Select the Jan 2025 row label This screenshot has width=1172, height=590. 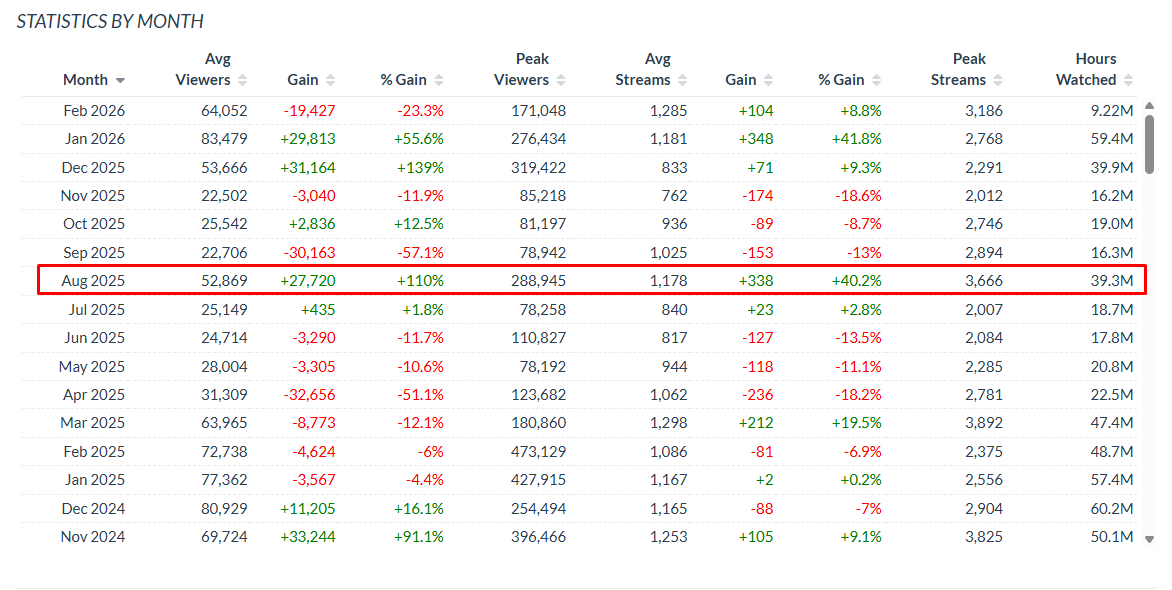95,480
